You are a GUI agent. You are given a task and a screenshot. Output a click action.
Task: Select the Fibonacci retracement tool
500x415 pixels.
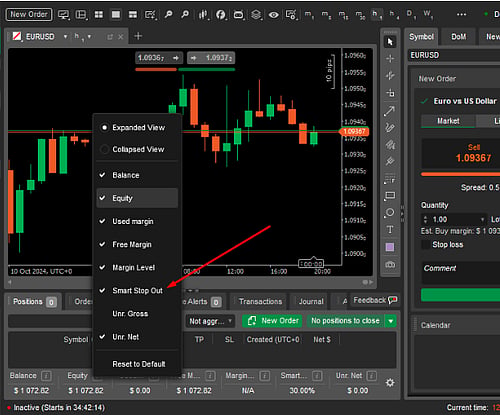point(390,179)
